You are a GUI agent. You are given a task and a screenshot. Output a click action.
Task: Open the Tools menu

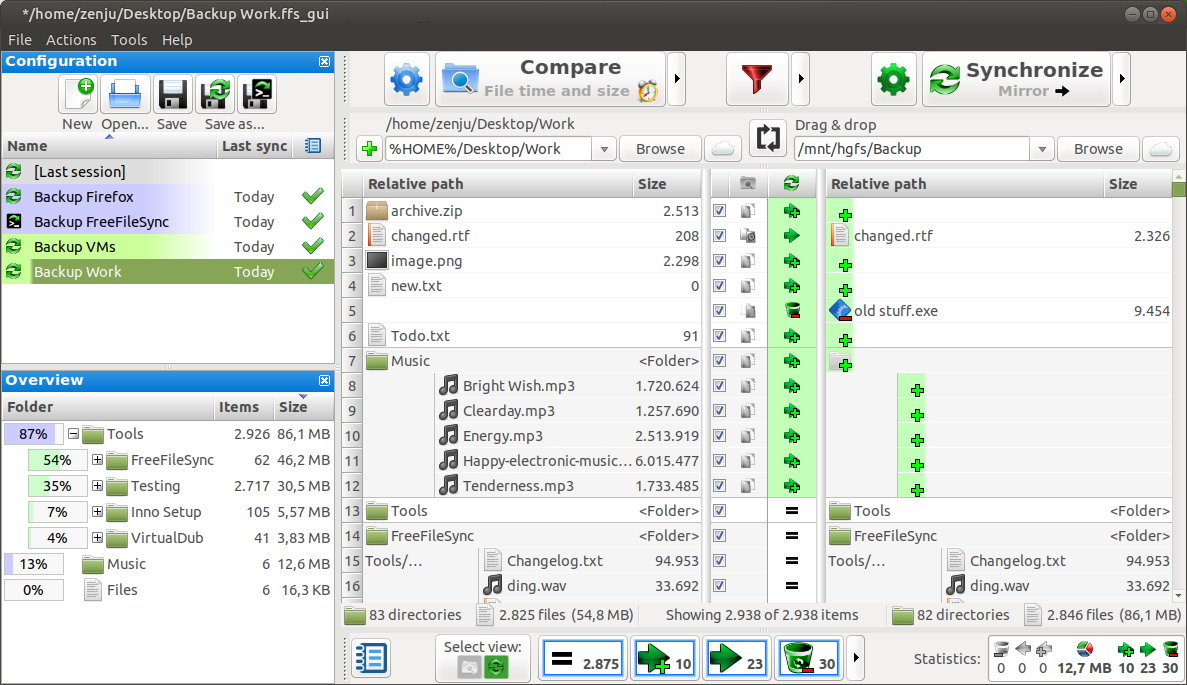(x=129, y=40)
